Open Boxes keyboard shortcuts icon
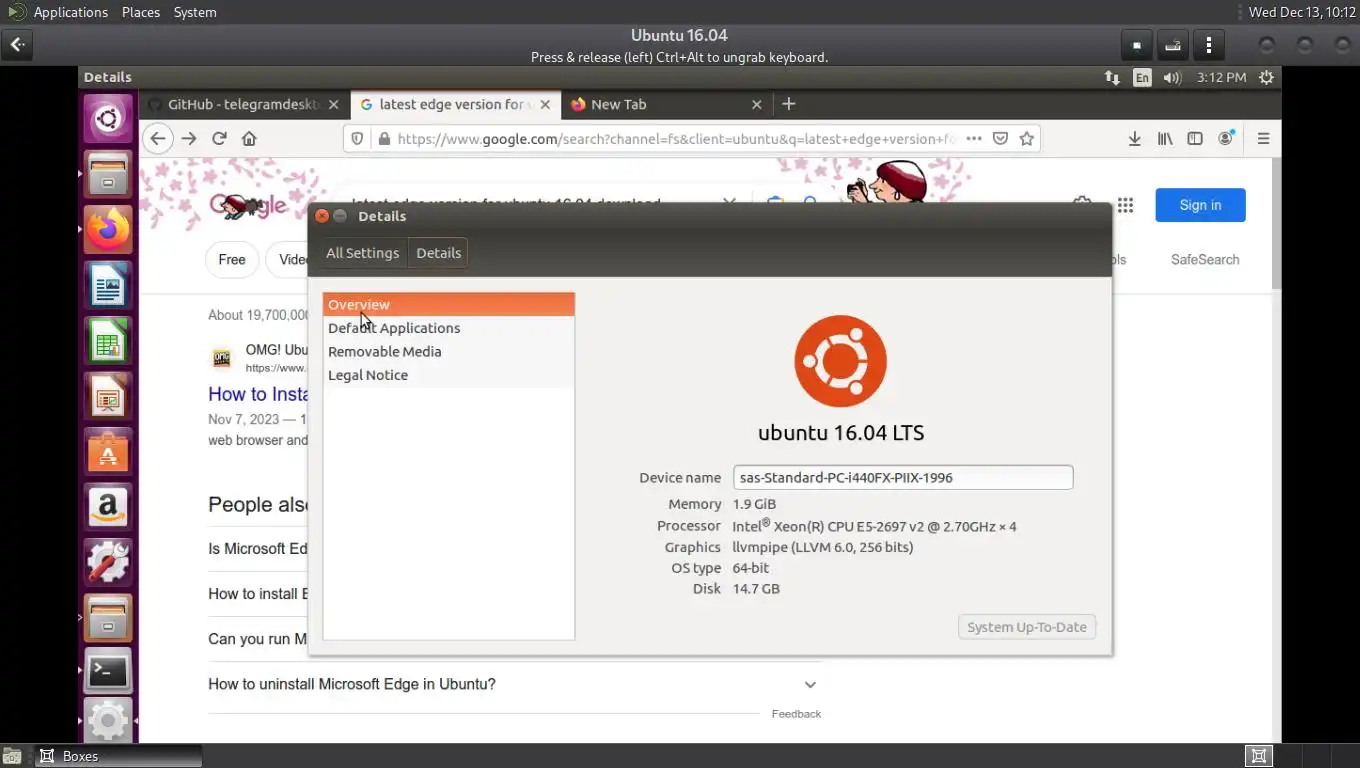Screen dimensions: 1360x768 click(x=1173, y=45)
